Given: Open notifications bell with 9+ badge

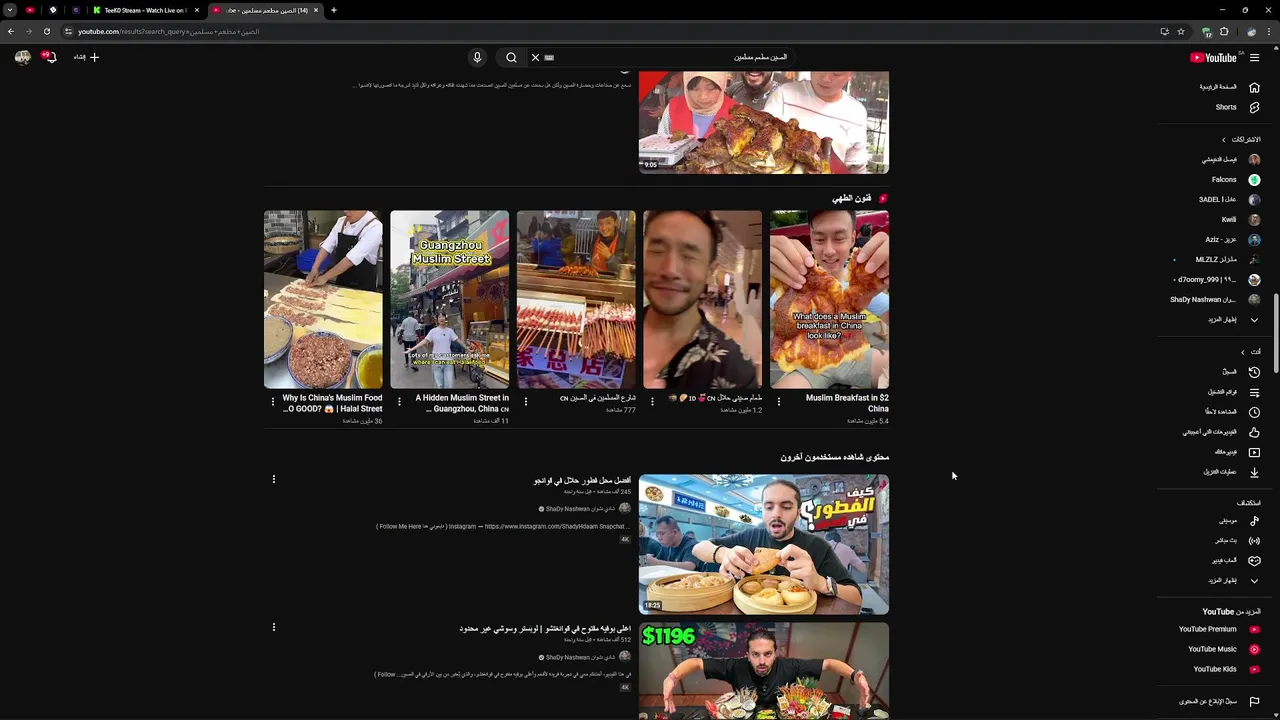Looking at the screenshot, I should coord(48,57).
